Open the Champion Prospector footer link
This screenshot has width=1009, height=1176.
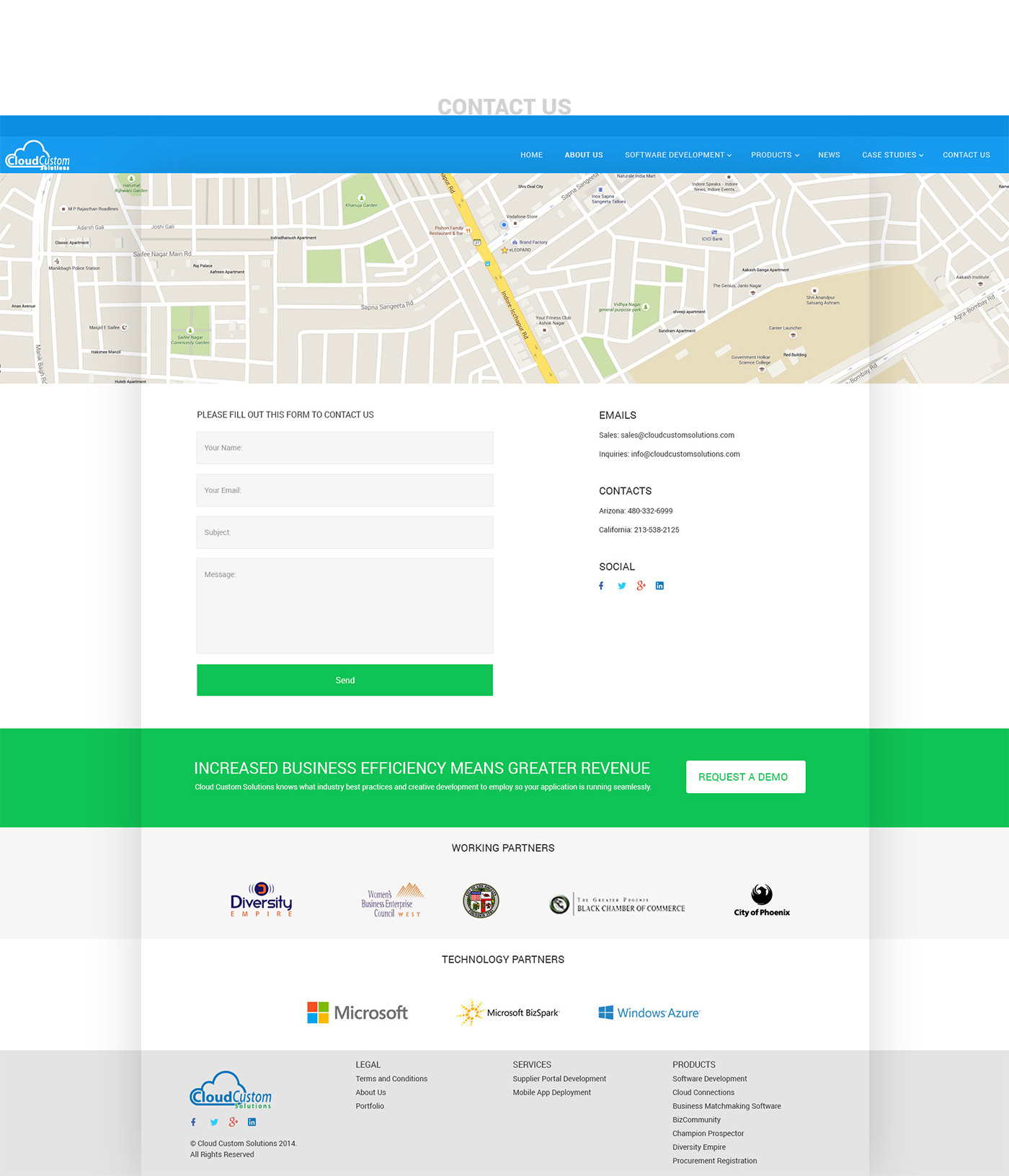(708, 1133)
